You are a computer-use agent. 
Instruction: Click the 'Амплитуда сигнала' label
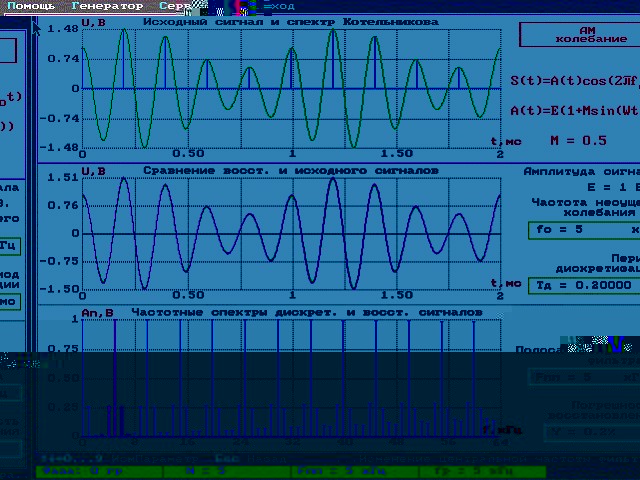582,172
